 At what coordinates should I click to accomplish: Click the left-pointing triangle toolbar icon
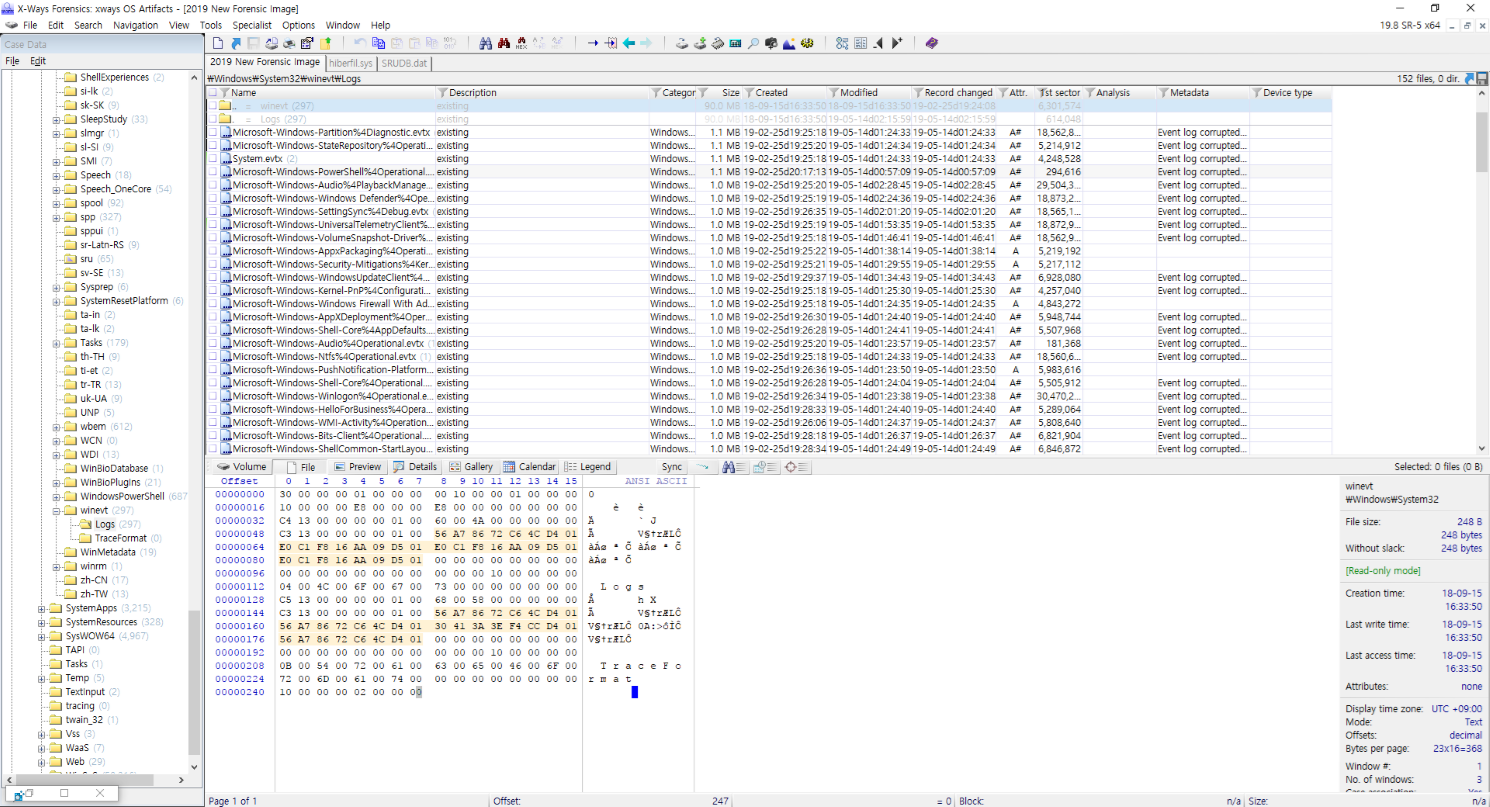click(x=878, y=43)
